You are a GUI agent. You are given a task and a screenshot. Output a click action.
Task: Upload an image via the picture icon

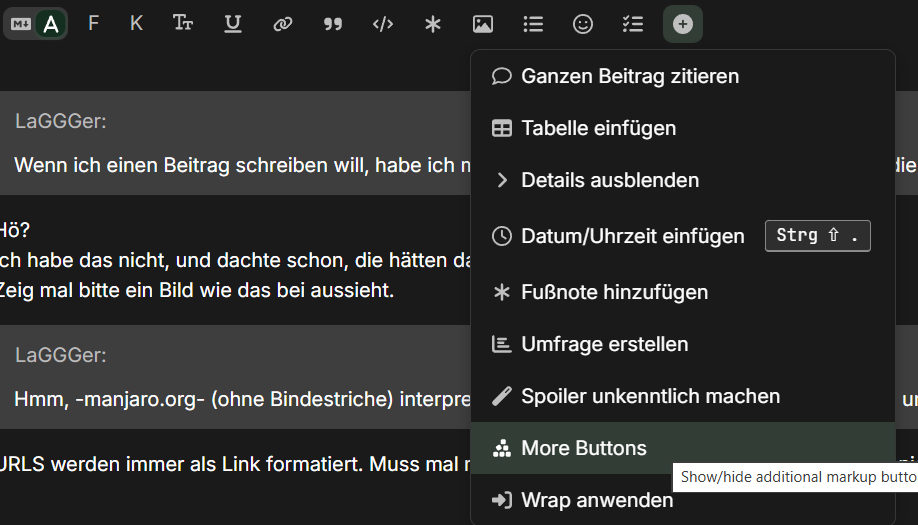point(483,24)
